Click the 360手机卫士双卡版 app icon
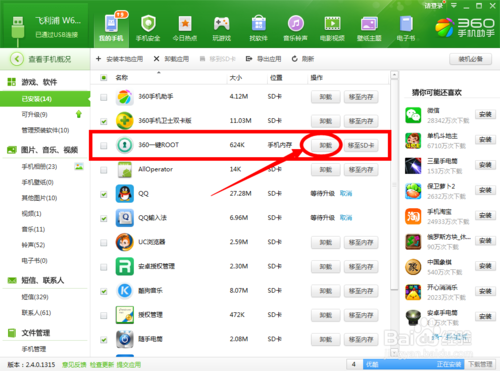 click(x=125, y=121)
